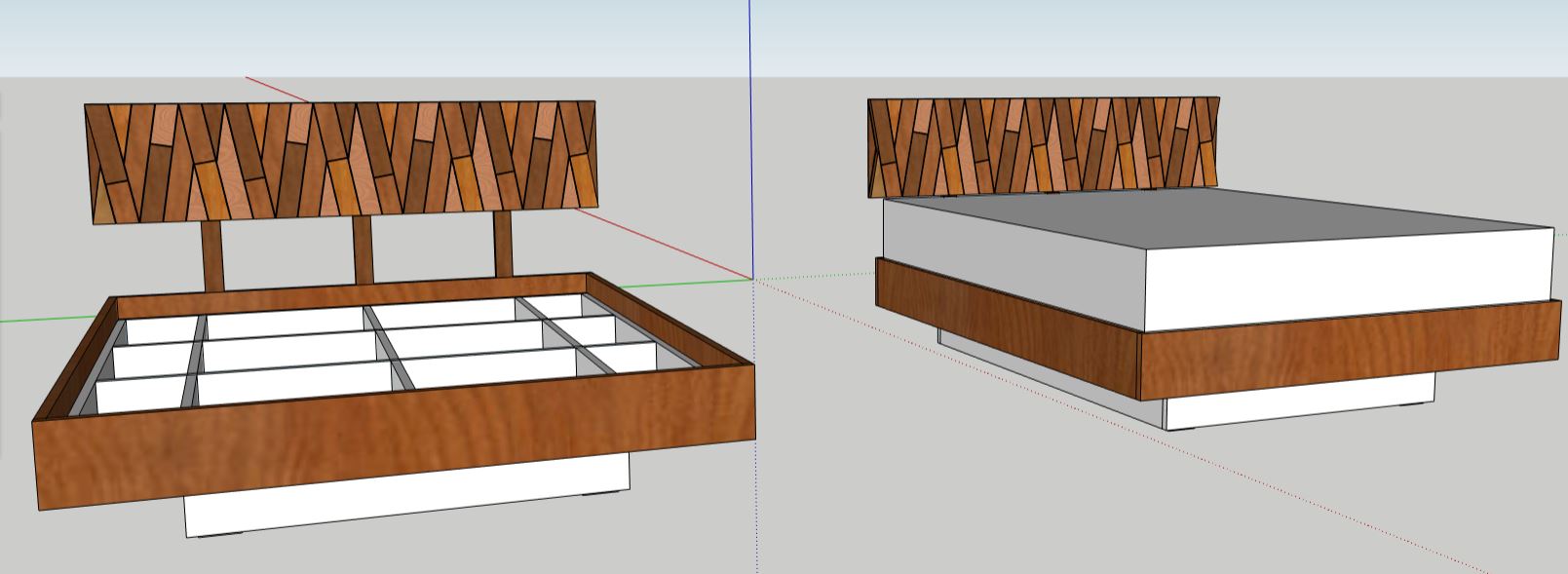Click the white base under the left bed
Viewport: 1568px width, 574px height.
tap(407, 496)
